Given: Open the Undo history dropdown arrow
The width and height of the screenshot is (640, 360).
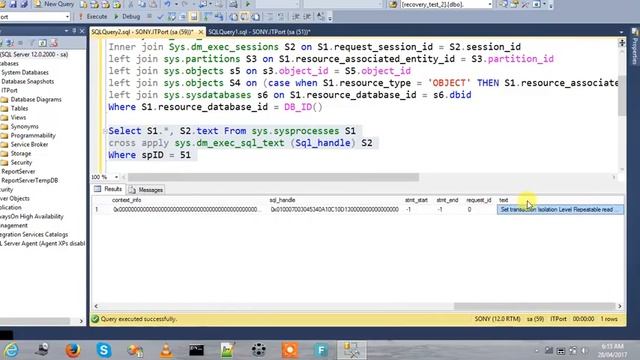Looking at the screenshot, I should point(176,4).
